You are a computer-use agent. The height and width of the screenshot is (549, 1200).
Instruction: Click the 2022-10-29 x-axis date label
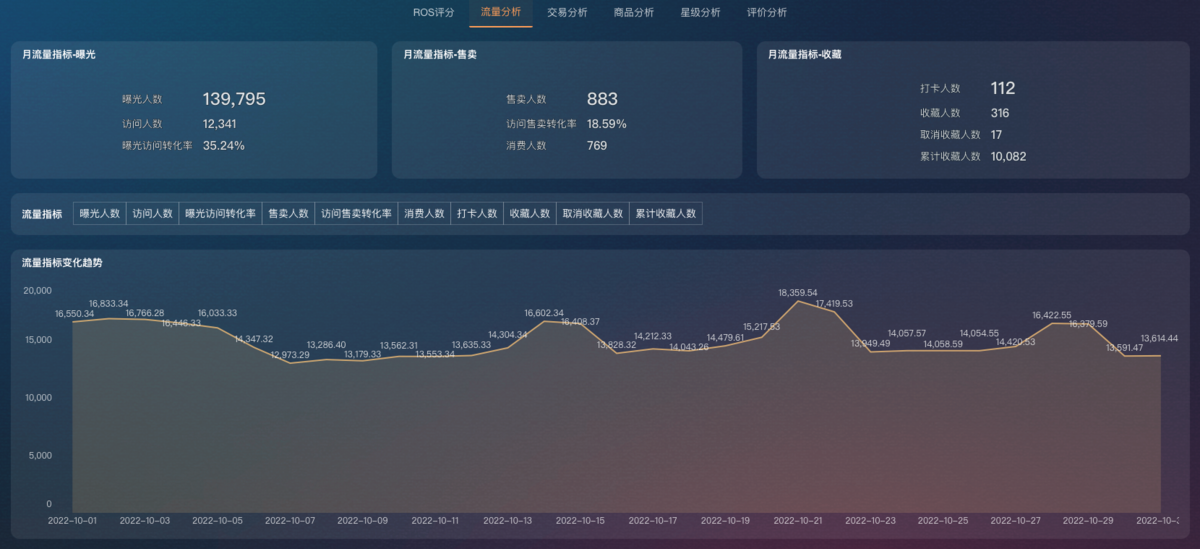tap(1088, 521)
